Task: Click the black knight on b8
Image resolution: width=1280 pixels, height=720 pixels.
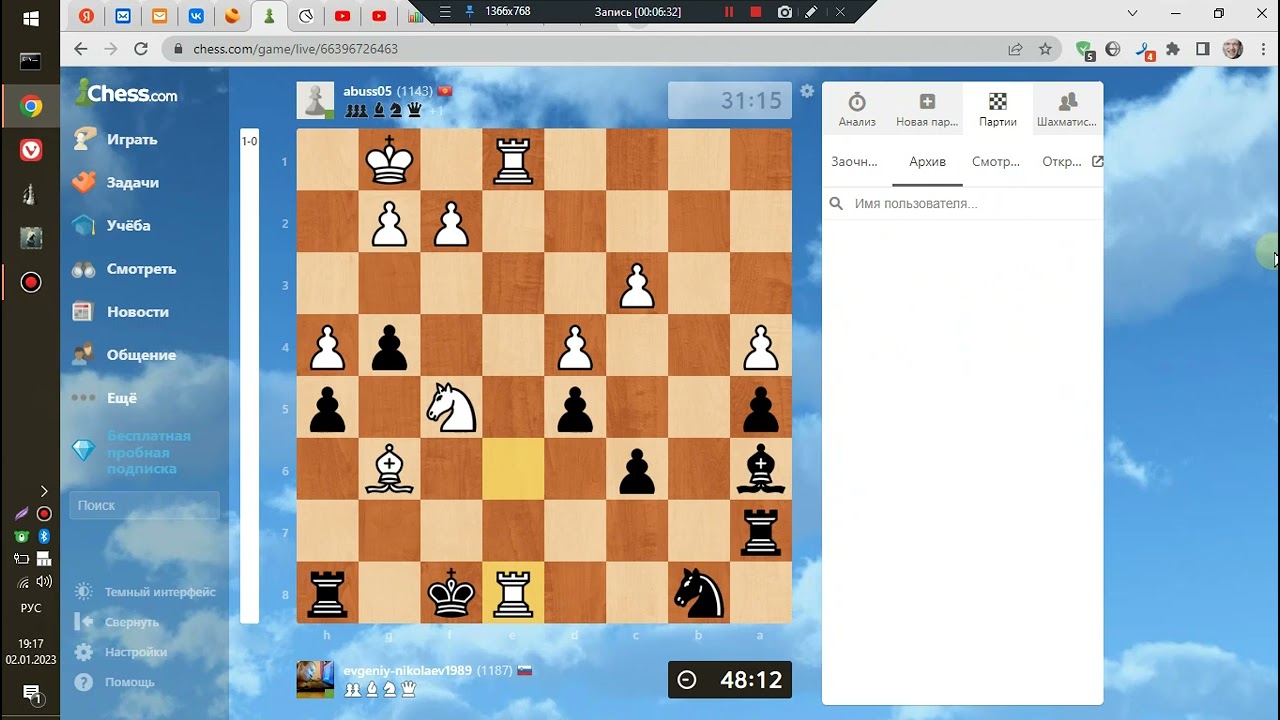Action: (x=699, y=593)
